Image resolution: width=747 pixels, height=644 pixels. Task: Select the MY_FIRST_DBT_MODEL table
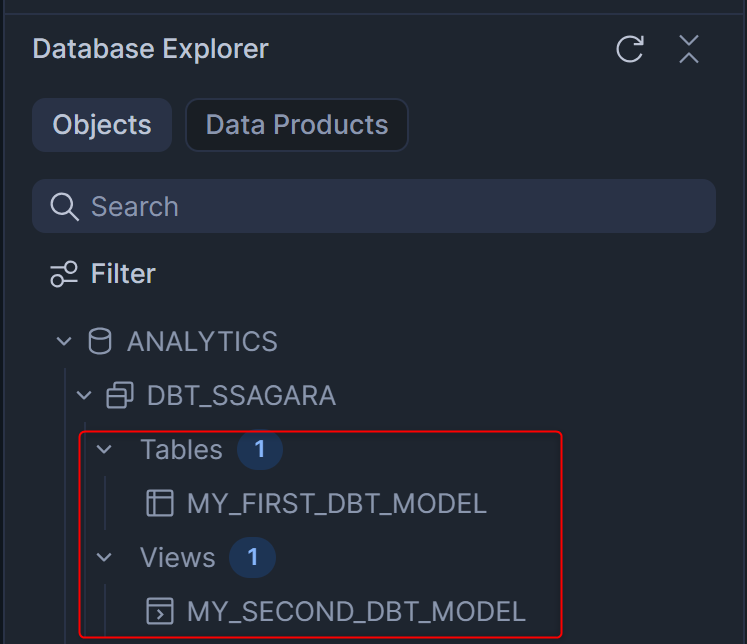pos(336,503)
